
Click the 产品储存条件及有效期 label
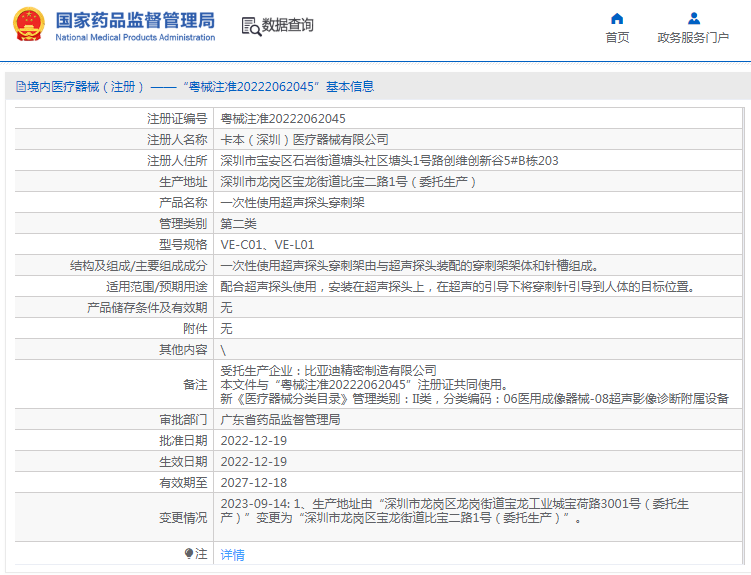[147, 308]
